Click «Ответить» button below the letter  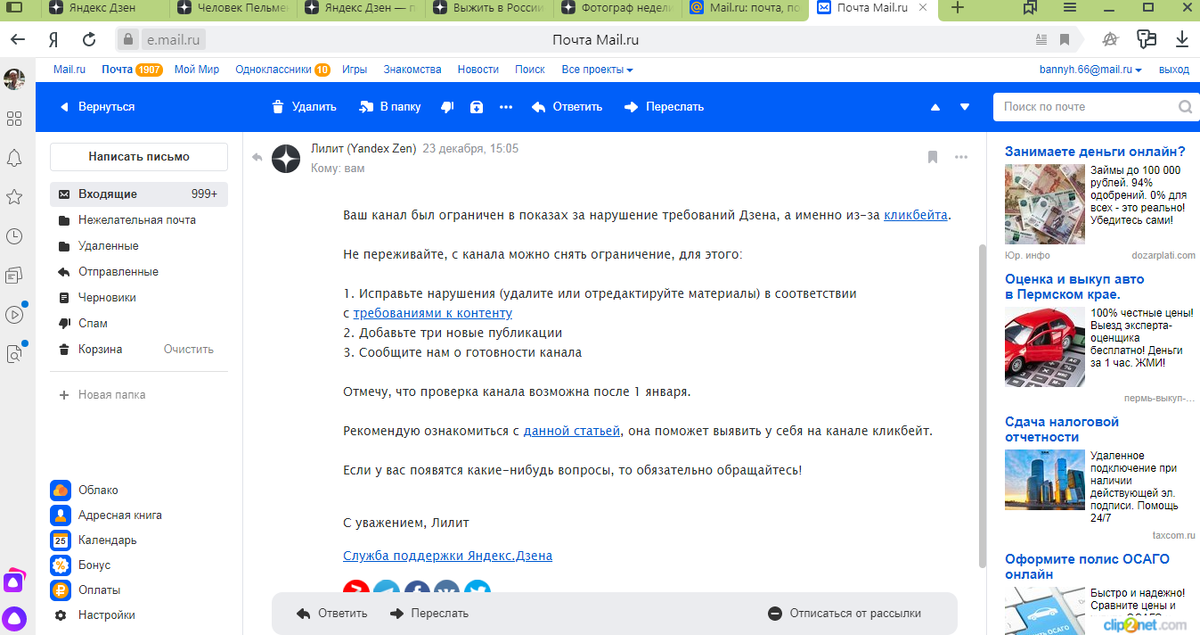332,613
